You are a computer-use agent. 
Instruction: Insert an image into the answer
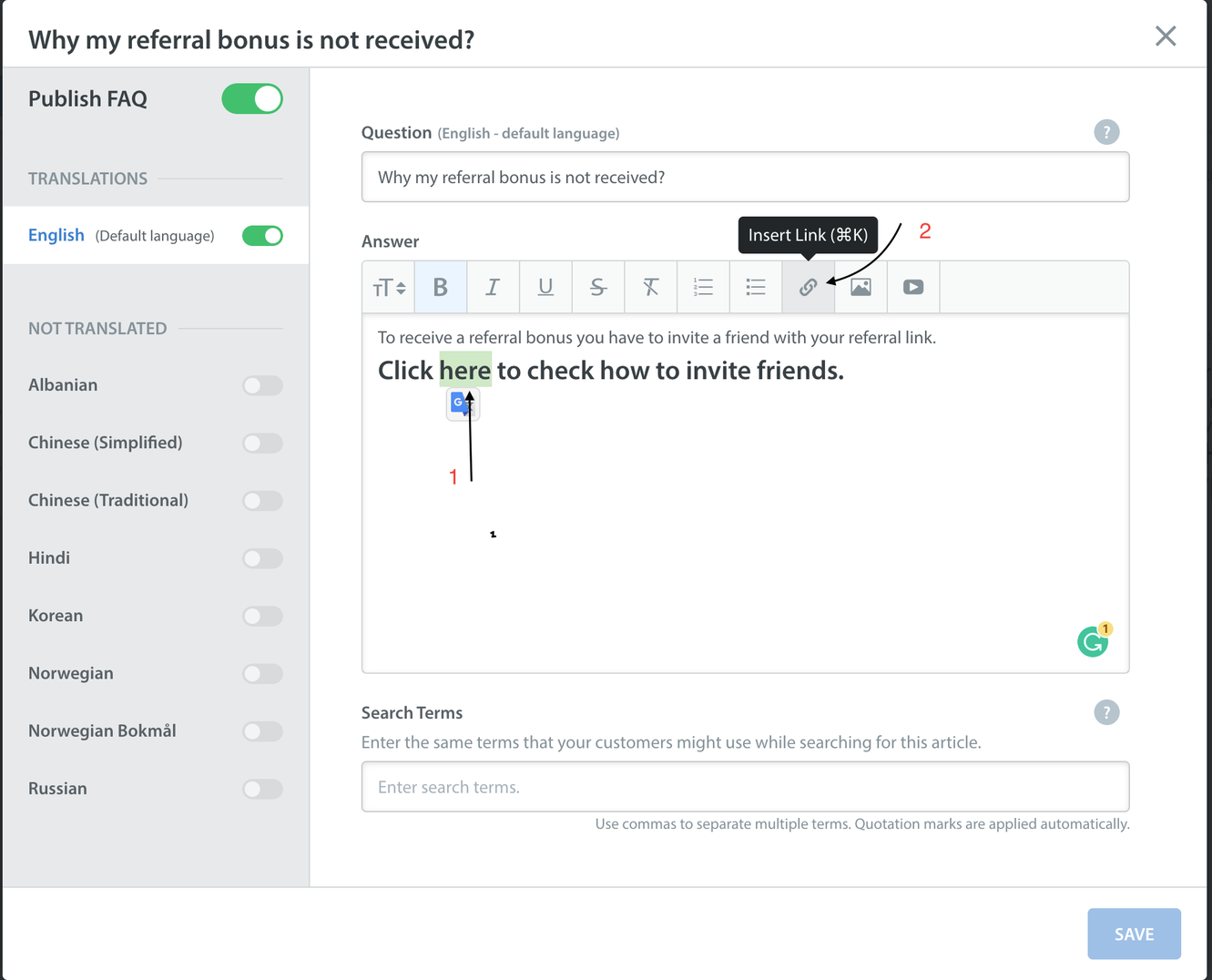tap(860, 287)
